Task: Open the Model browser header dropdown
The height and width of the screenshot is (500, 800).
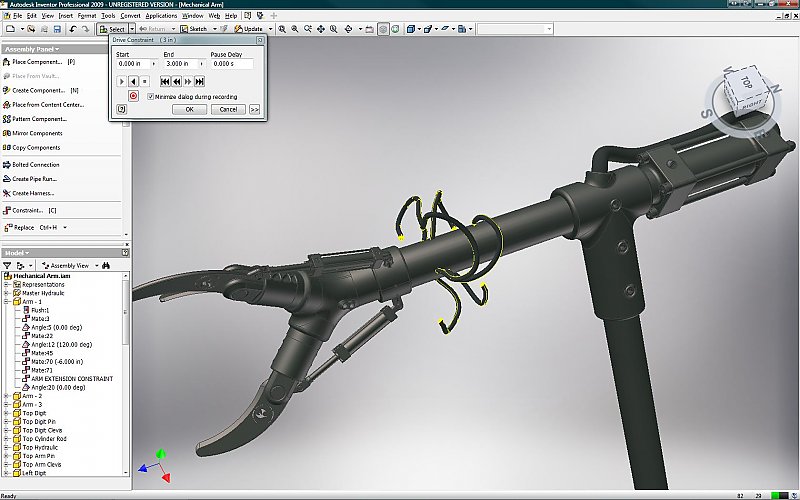Action: [x=27, y=253]
